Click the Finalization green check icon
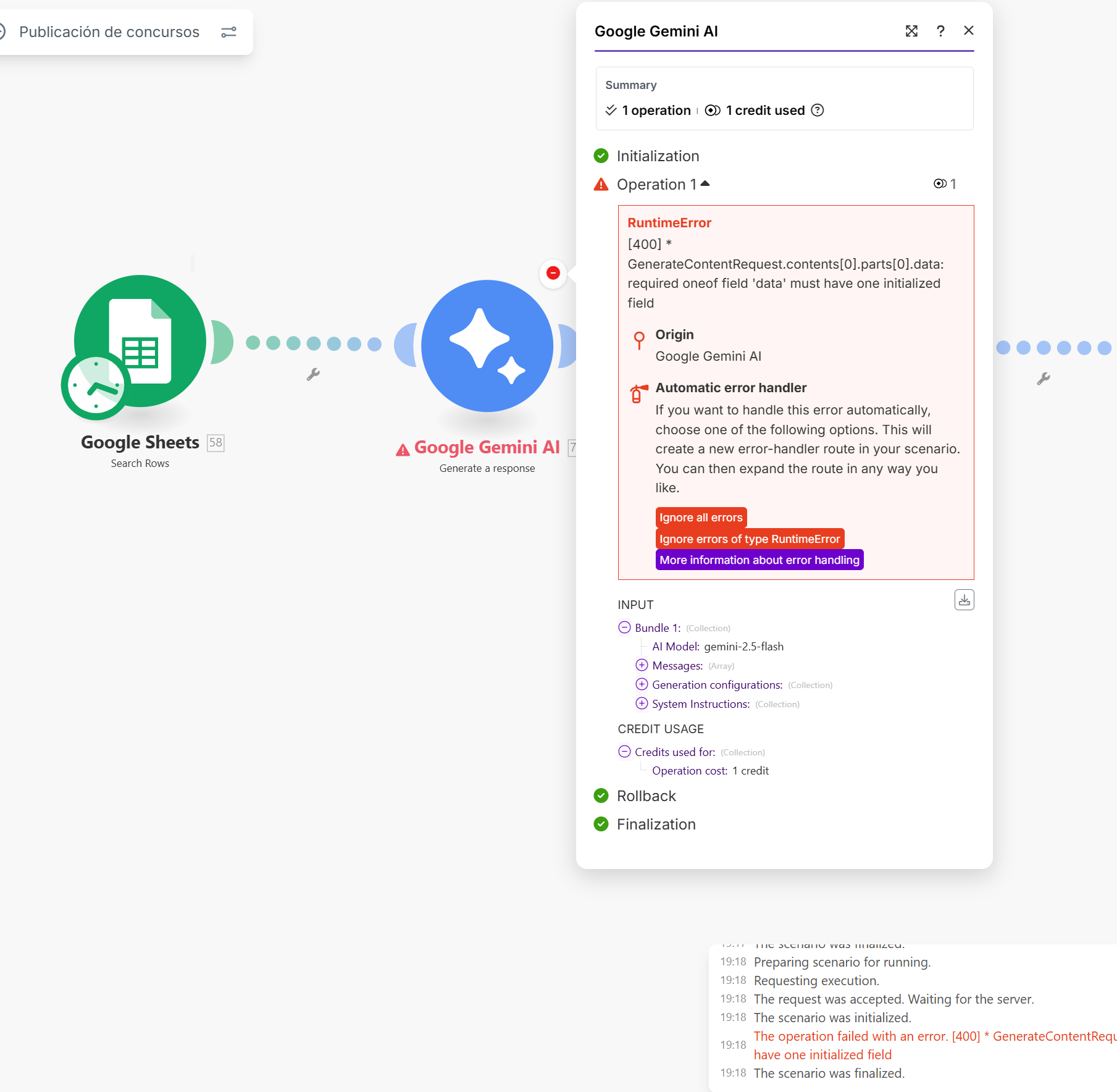Screen dimensions: 1117x1092 (601, 824)
